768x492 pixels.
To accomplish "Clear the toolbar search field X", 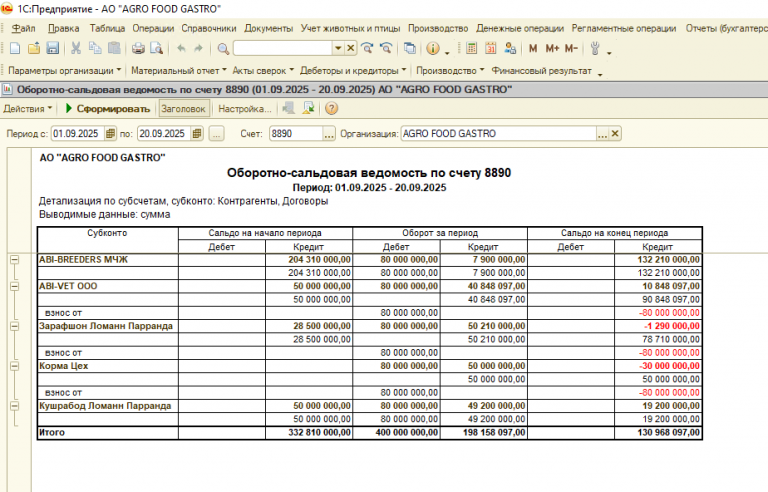I will pos(351,48).
